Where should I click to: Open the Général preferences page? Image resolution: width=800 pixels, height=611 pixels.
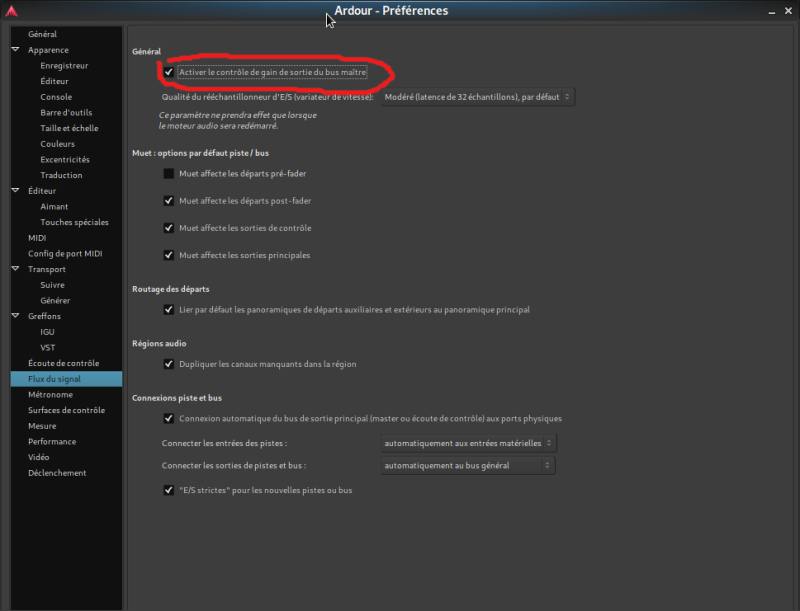42,34
